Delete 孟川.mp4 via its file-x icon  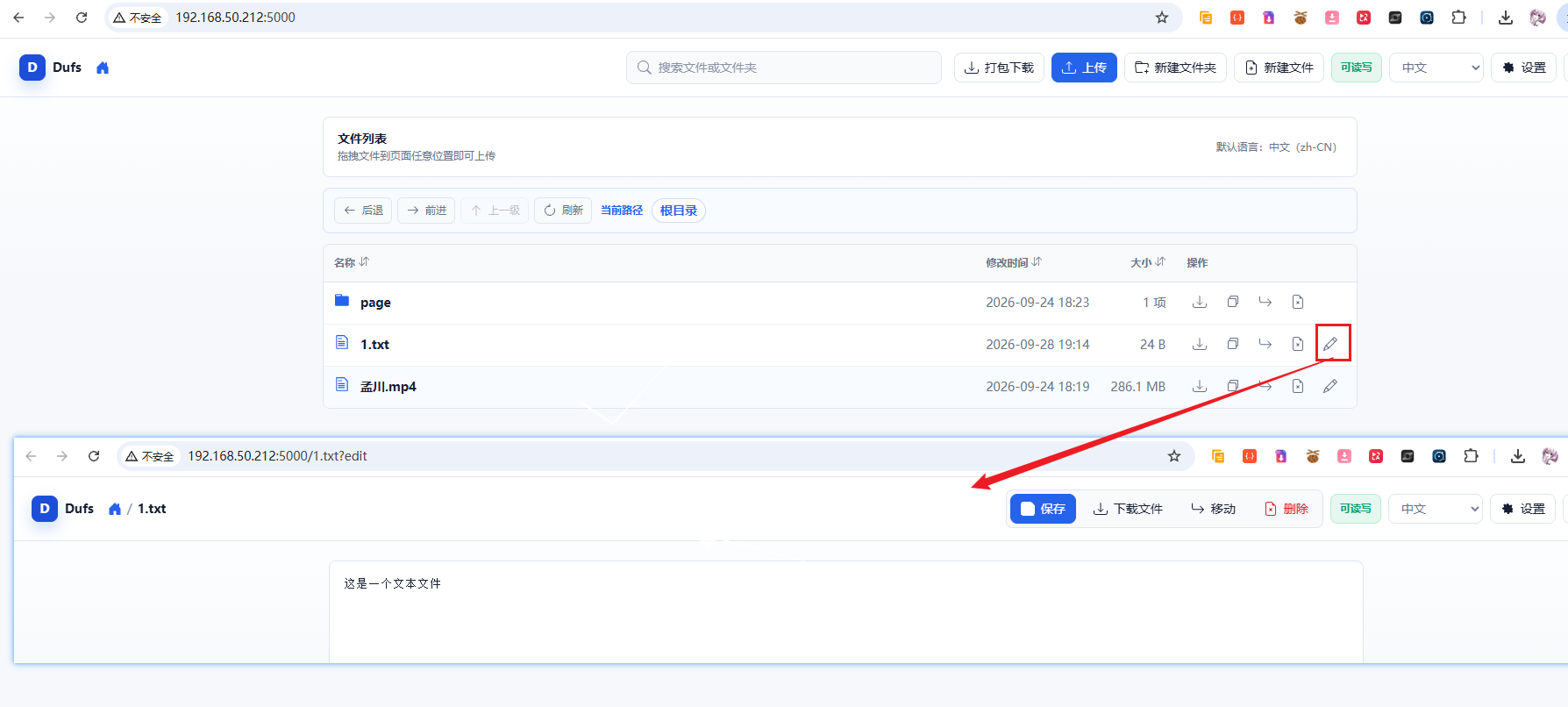click(1298, 386)
